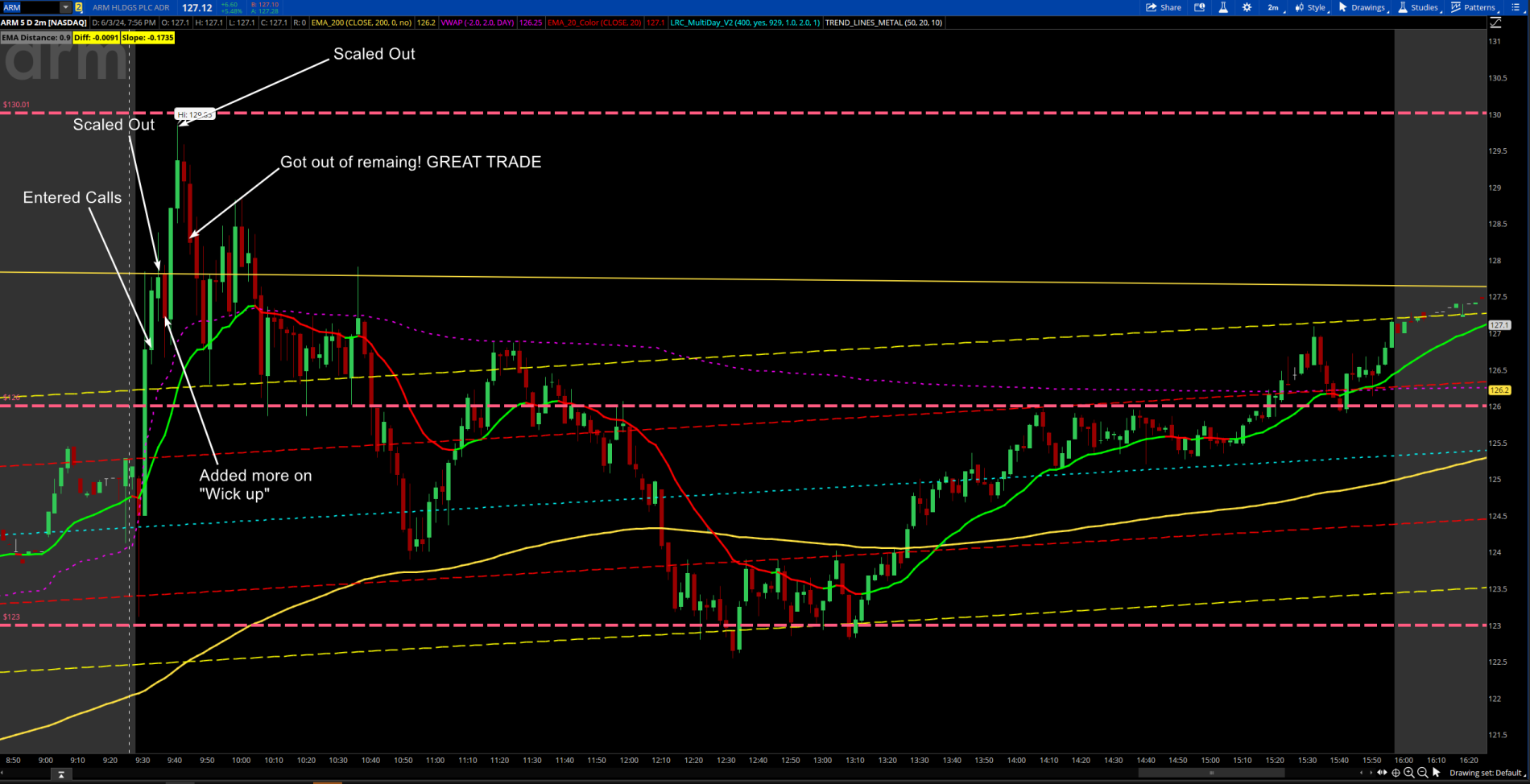Expand the symbol selector dropdown arrow

point(65,7)
